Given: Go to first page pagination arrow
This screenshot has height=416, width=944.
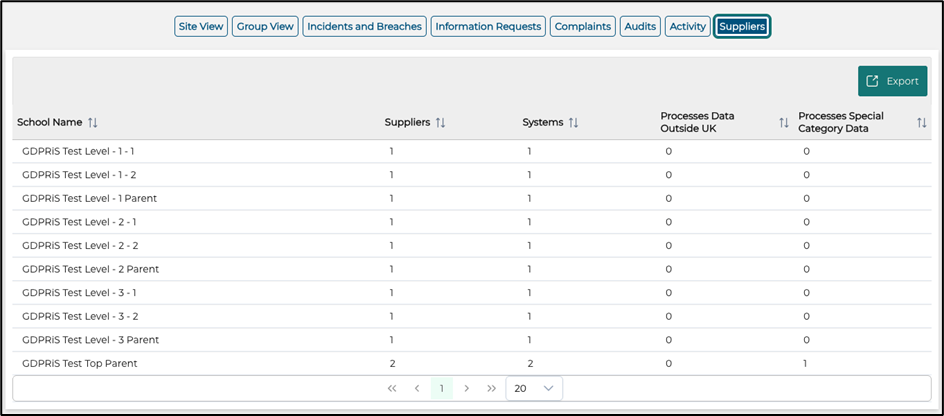Looking at the screenshot, I should point(392,388).
